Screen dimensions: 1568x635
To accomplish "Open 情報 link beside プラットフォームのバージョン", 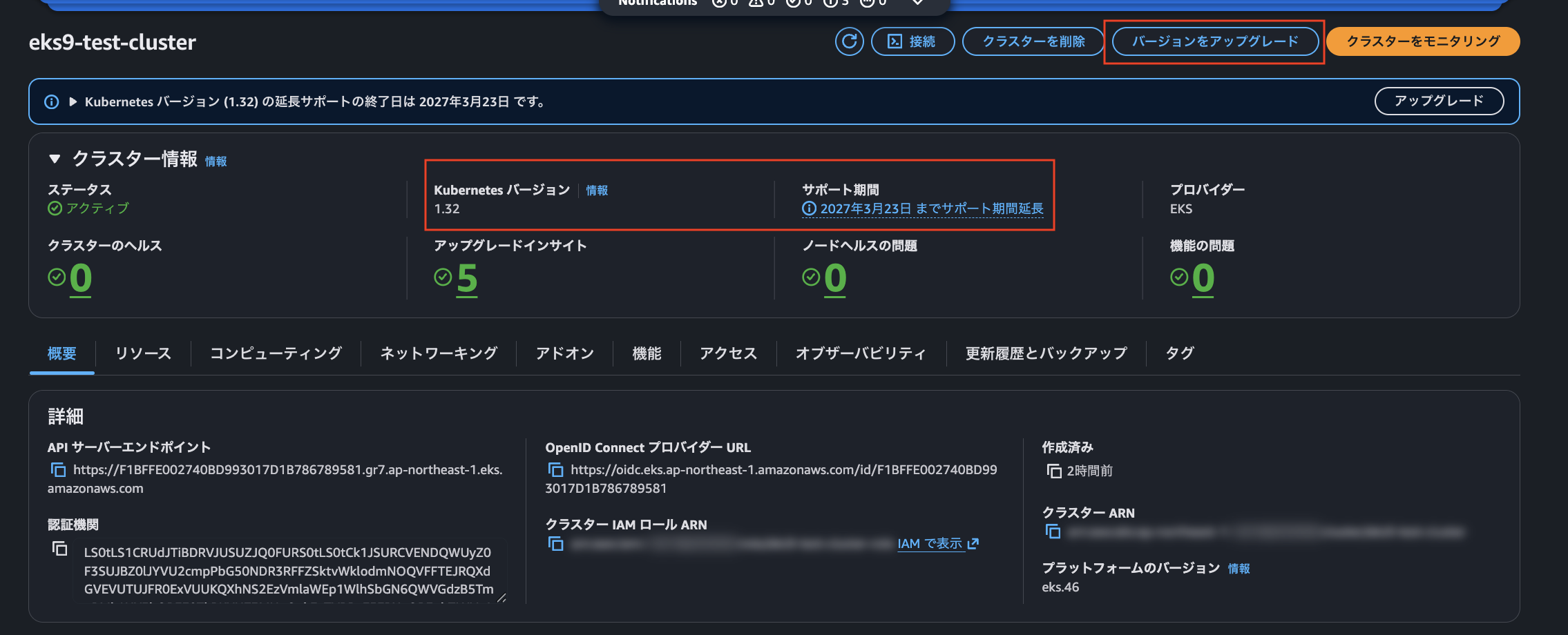I will 1239,569.
